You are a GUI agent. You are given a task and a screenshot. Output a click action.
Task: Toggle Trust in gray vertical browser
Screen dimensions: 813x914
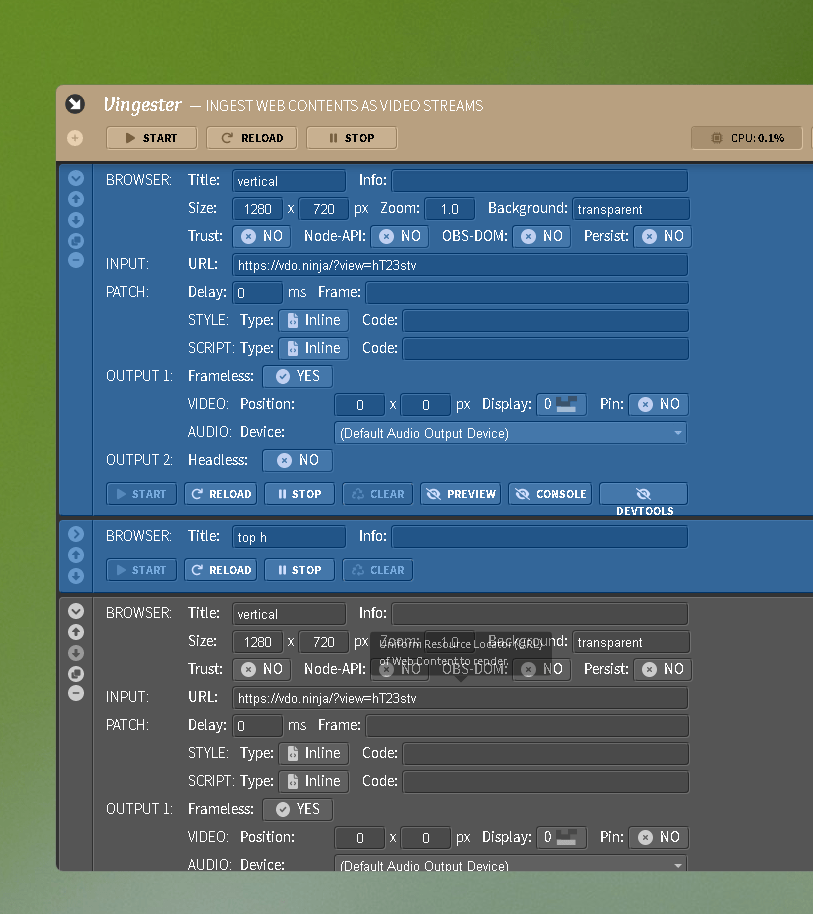coord(262,669)
